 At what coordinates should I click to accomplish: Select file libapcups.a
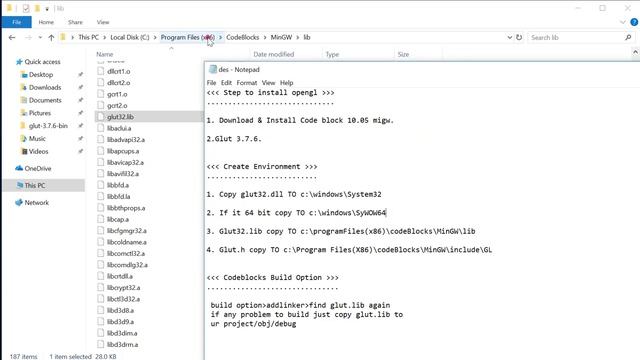coord(123,151)
